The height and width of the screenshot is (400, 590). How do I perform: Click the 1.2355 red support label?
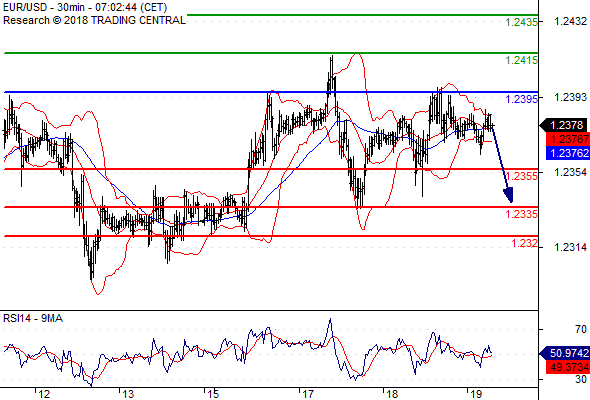pos(522,176)
